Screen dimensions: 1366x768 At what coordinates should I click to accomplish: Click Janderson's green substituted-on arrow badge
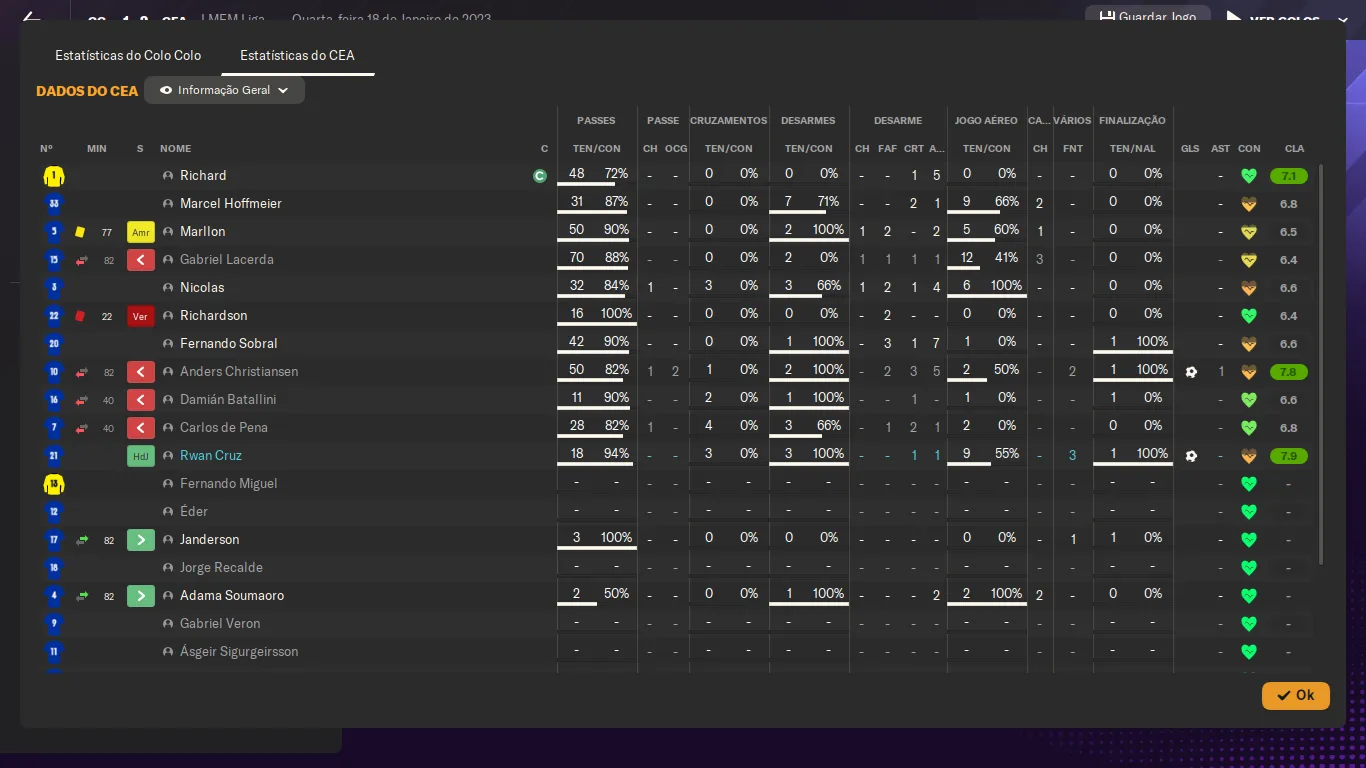141,540
